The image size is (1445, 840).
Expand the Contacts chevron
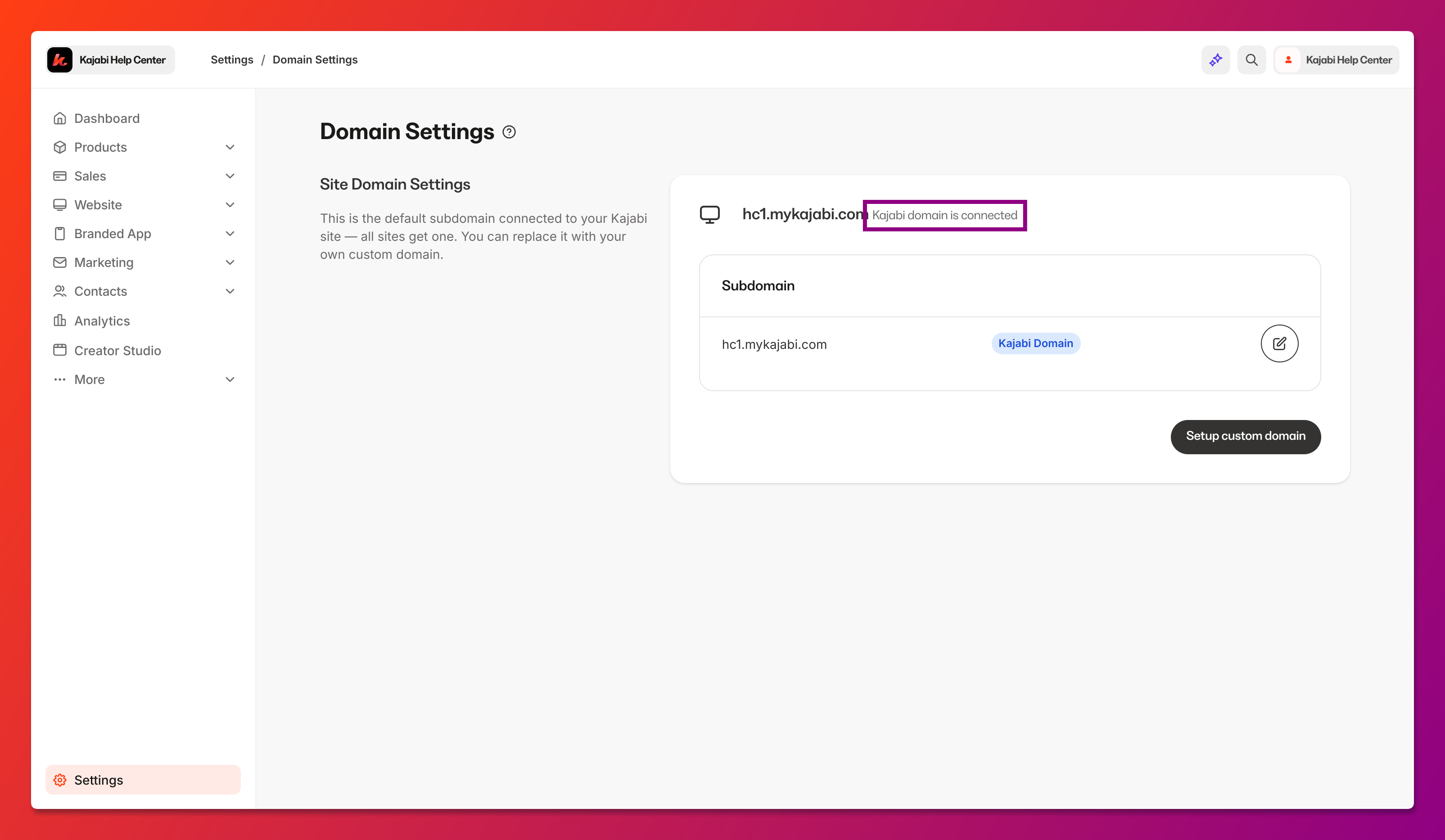click(230, 291)
